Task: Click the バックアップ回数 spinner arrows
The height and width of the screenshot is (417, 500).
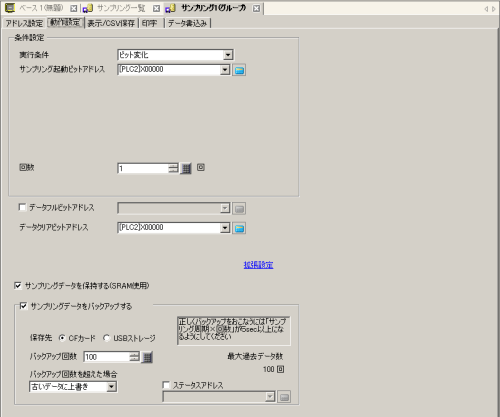Action: tap(135, 357)
